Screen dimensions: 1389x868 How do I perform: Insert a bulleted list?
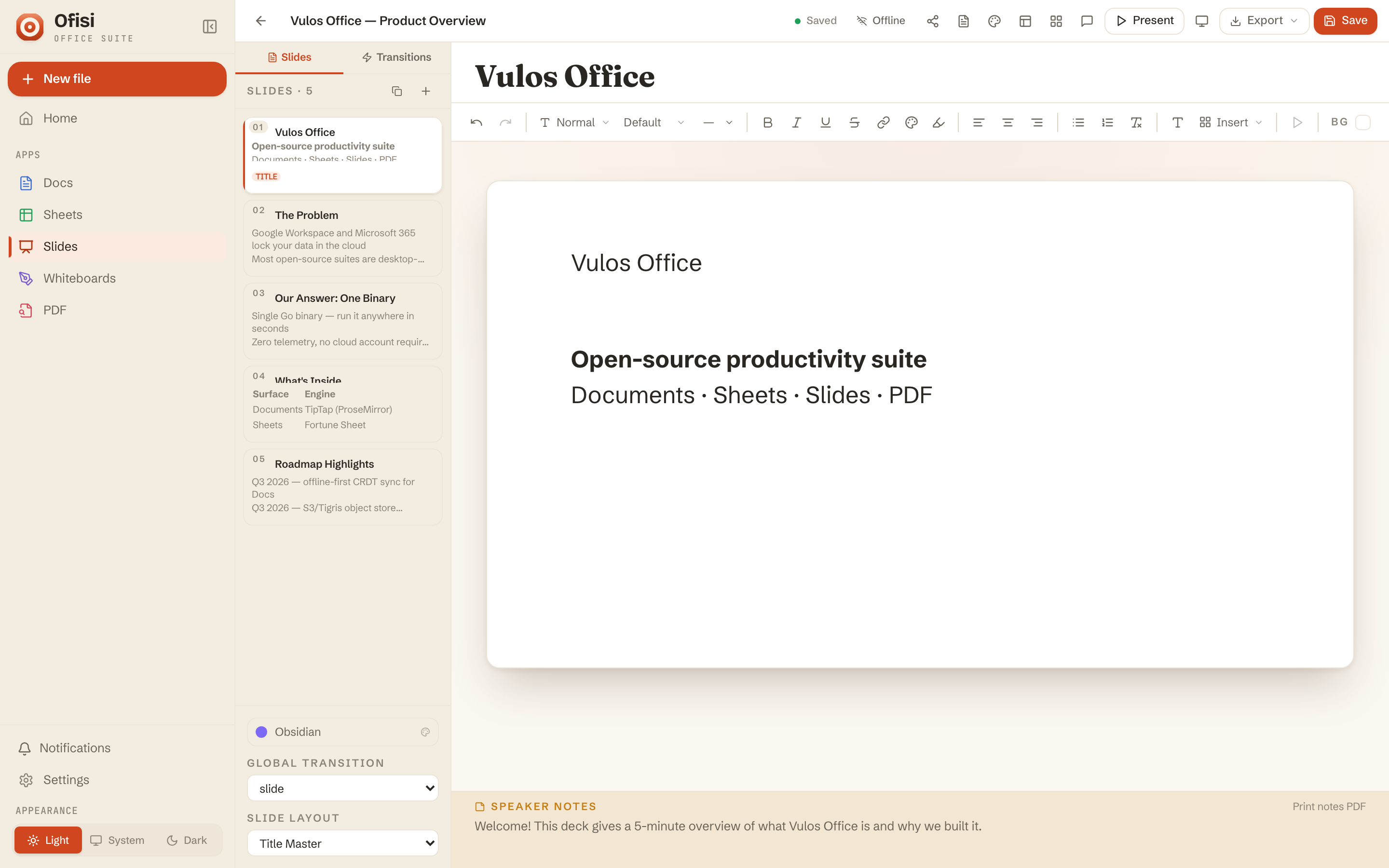coord(1078,122)
